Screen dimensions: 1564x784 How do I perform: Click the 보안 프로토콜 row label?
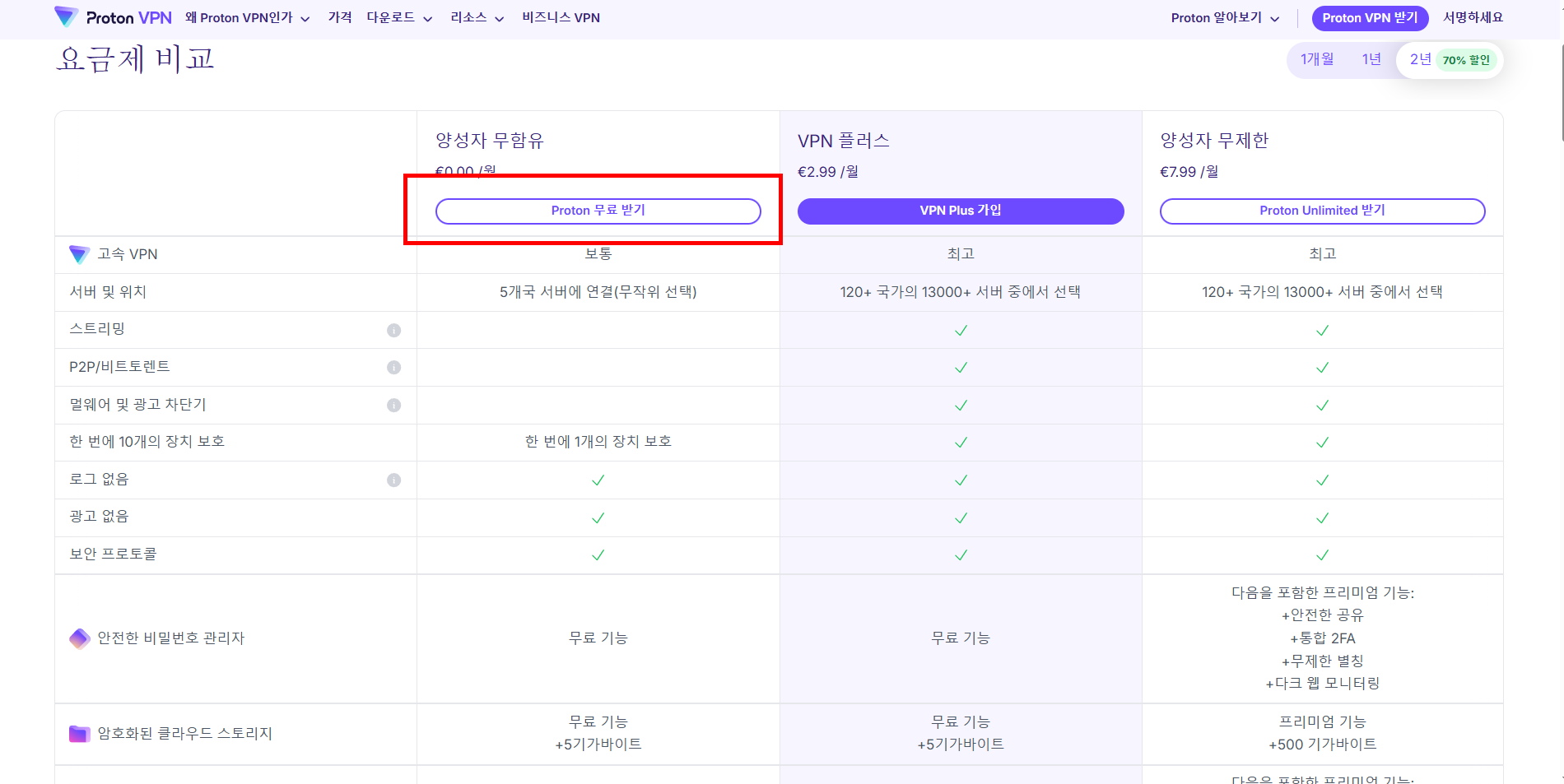click(113, 554)
